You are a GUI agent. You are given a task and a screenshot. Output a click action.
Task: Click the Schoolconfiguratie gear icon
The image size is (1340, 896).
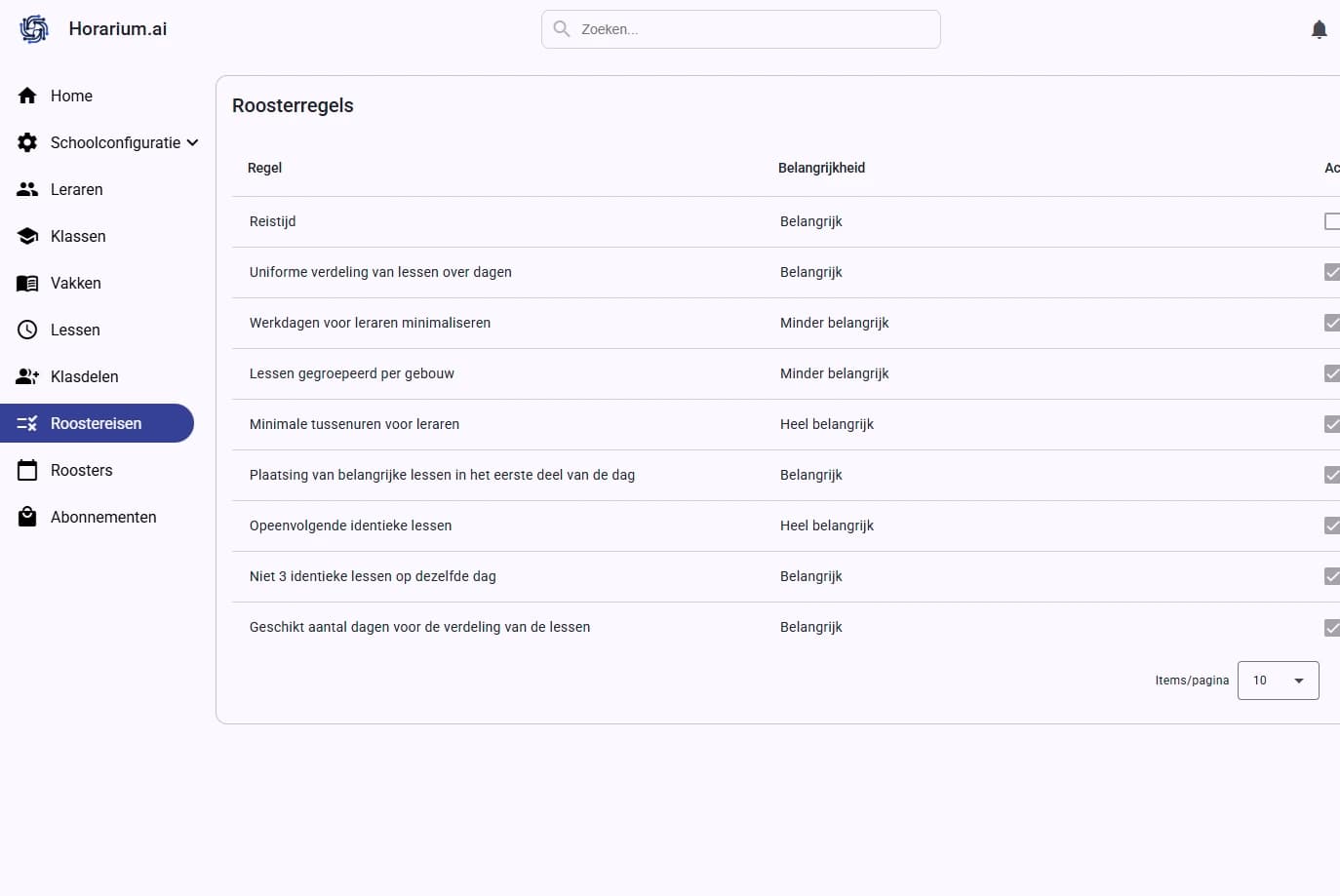[27, 142]
